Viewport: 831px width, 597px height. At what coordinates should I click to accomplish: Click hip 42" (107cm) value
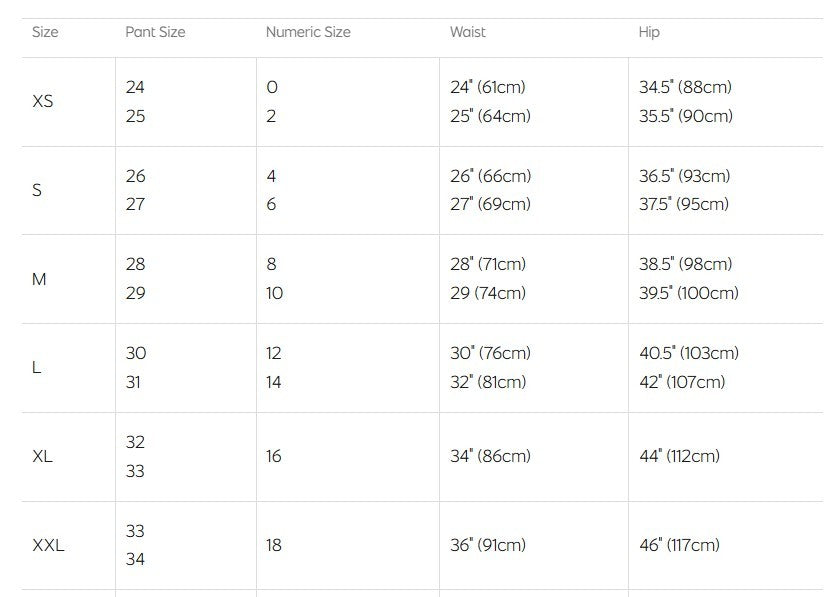(x=682, y=382)
